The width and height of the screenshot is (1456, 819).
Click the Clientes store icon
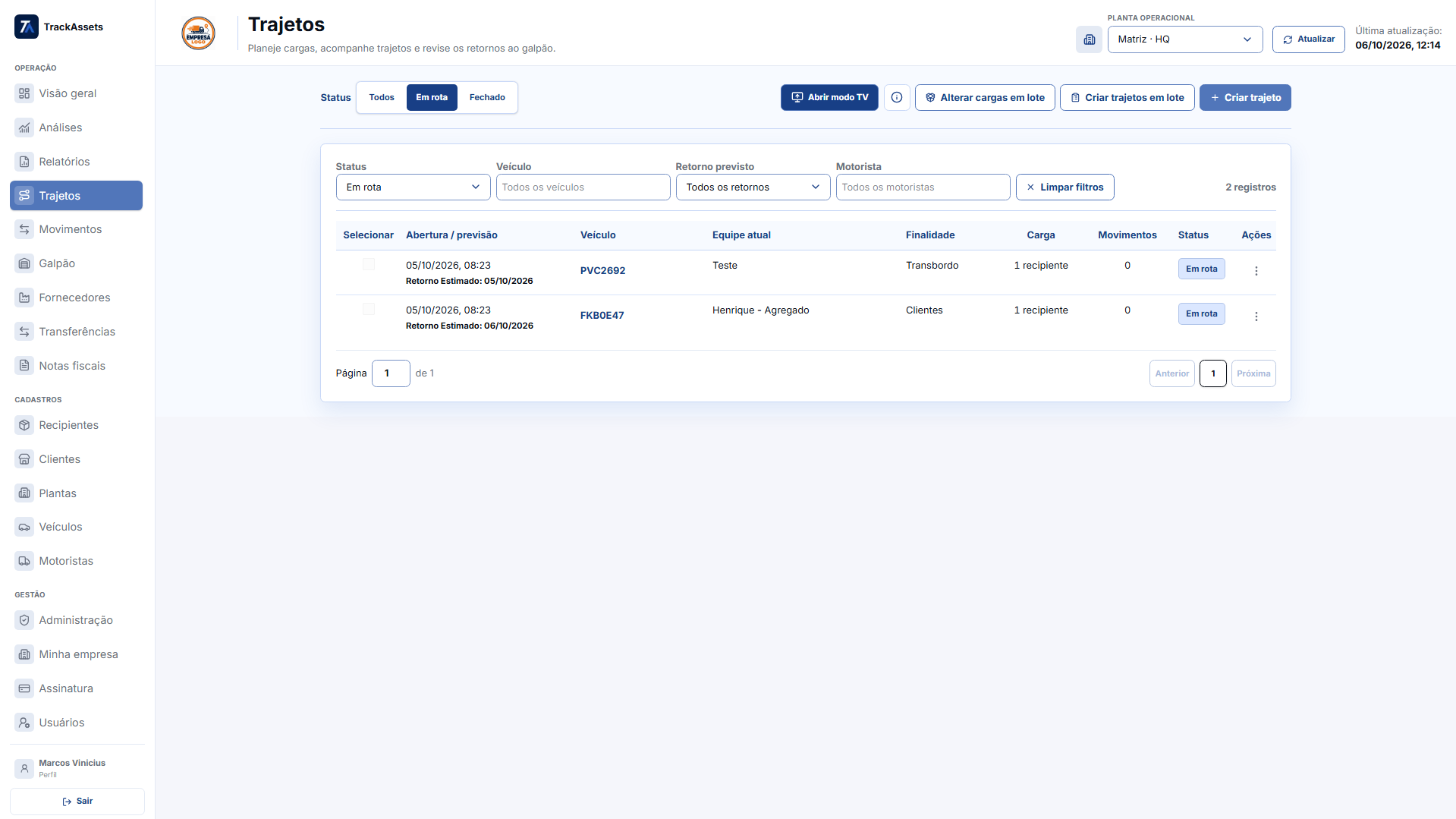point(24,459)
